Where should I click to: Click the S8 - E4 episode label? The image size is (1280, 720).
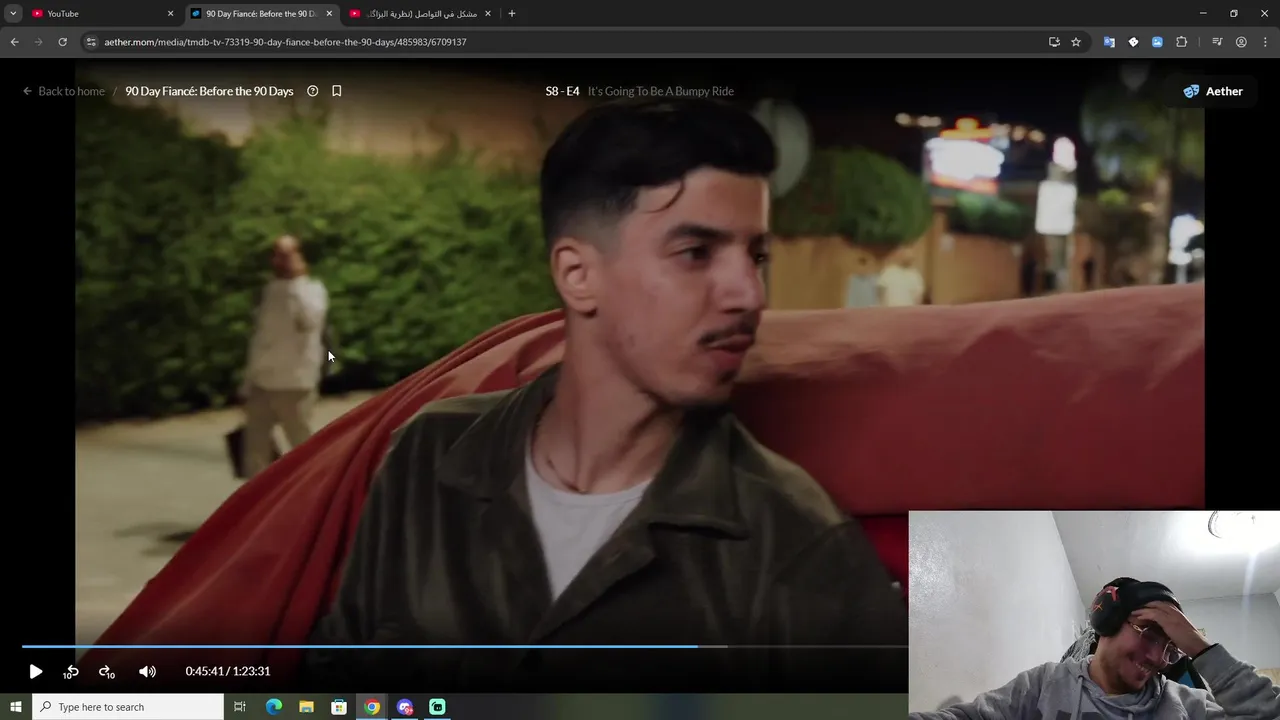pos(562,91)
